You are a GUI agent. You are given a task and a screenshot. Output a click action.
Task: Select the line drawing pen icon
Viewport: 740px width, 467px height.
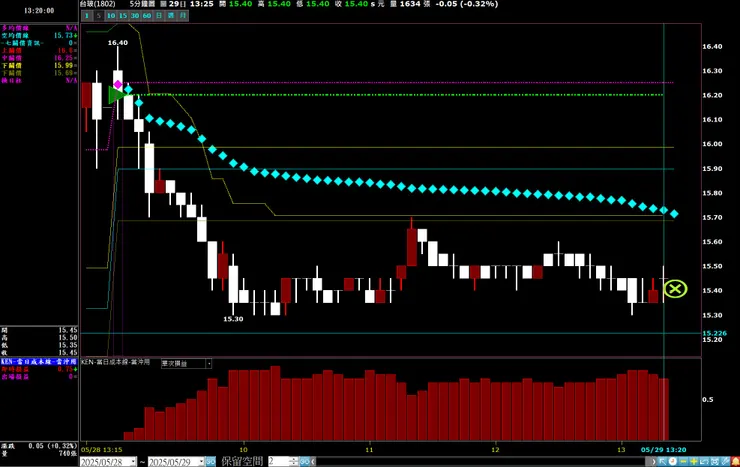pyautogui.click(x=724, y=461)
